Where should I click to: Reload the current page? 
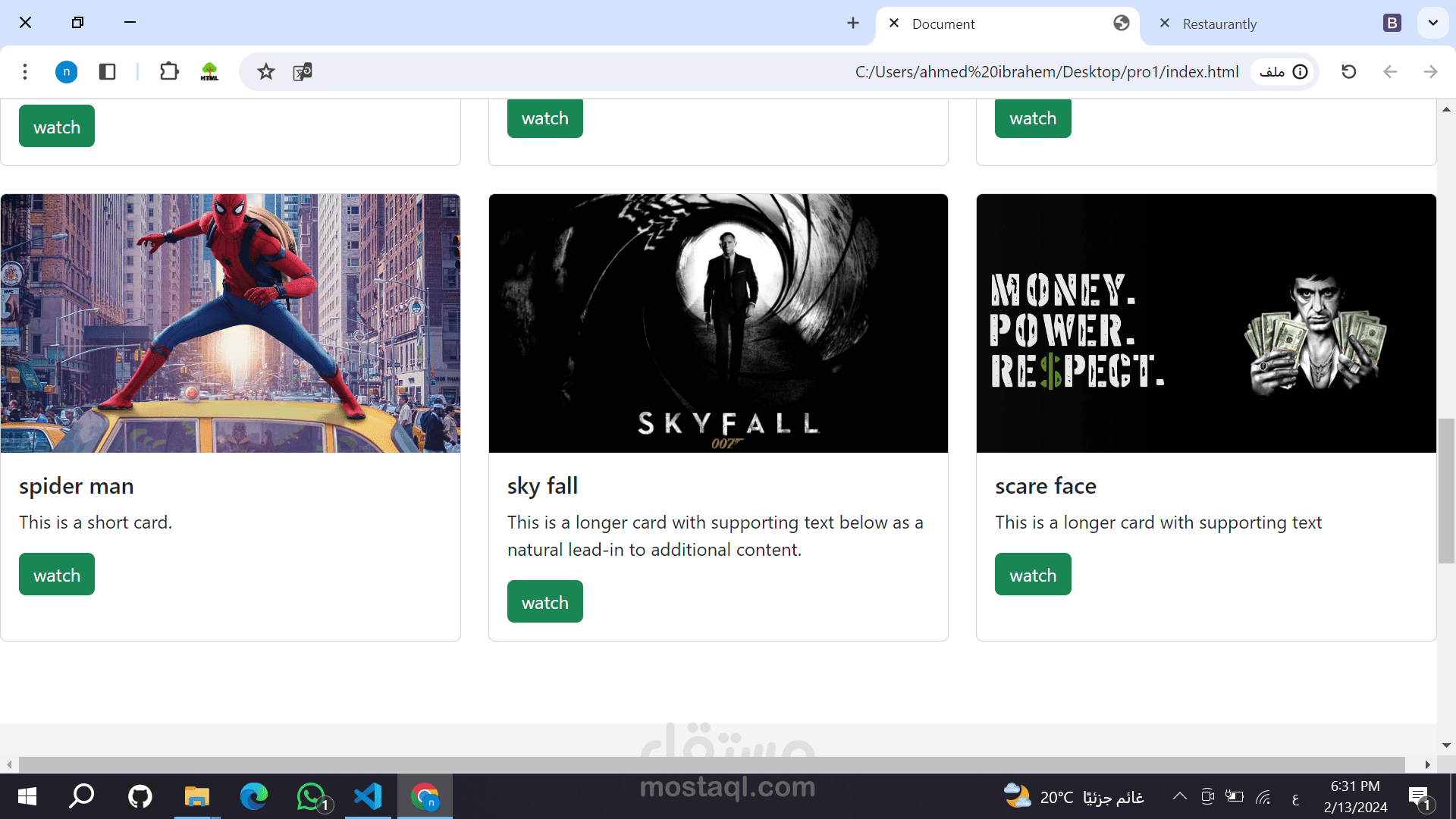pyautogui.click(x=1348, y=71)
